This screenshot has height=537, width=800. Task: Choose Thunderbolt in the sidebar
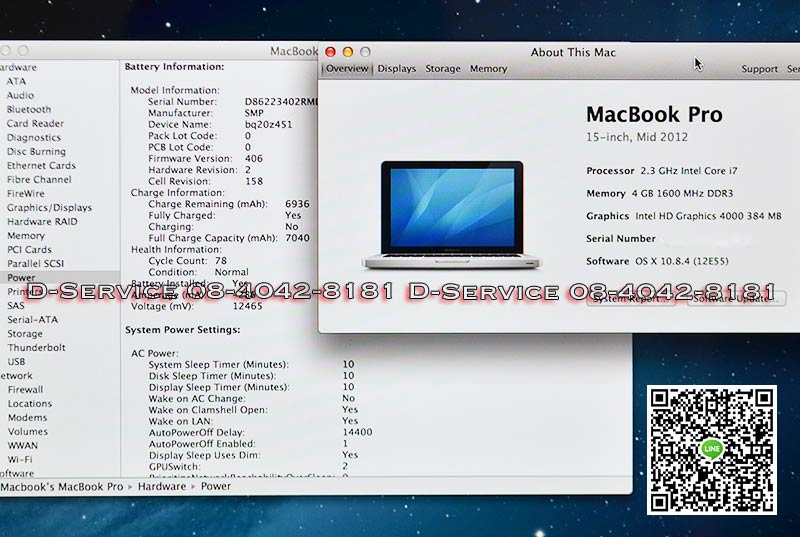click(x=37, y=347)
